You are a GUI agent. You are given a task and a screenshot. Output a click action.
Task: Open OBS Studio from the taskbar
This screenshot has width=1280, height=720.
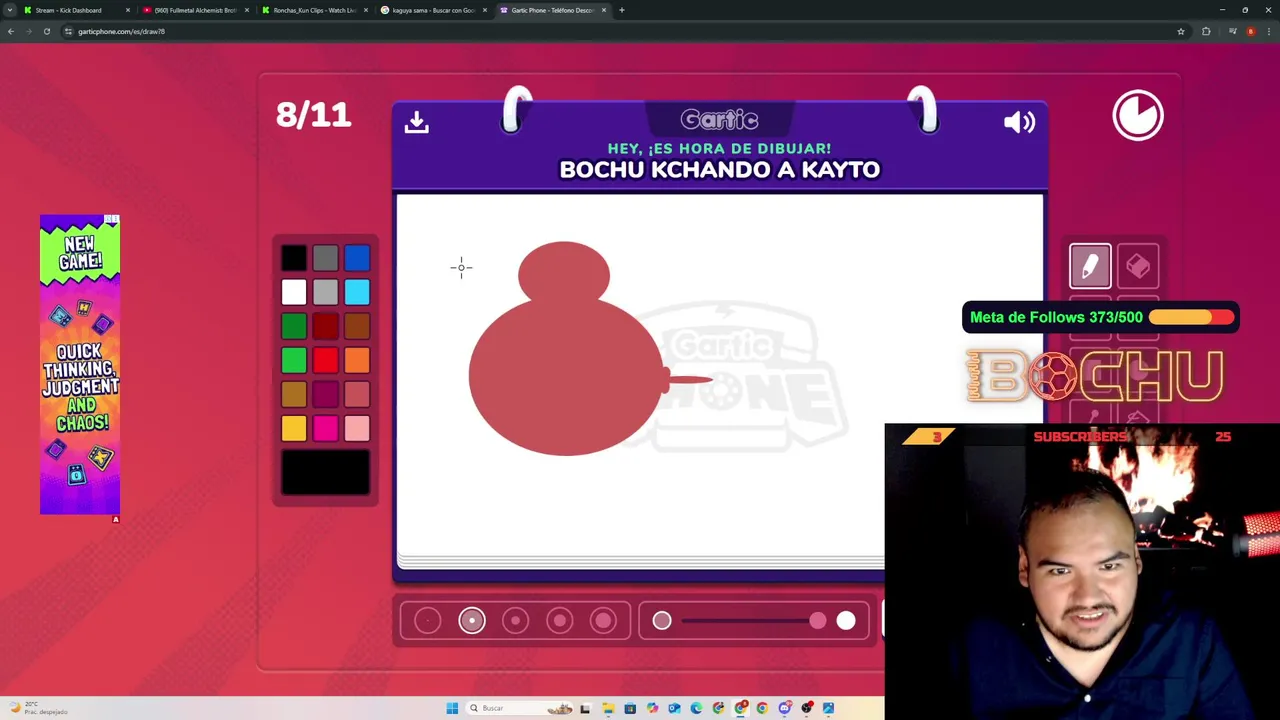807,708
